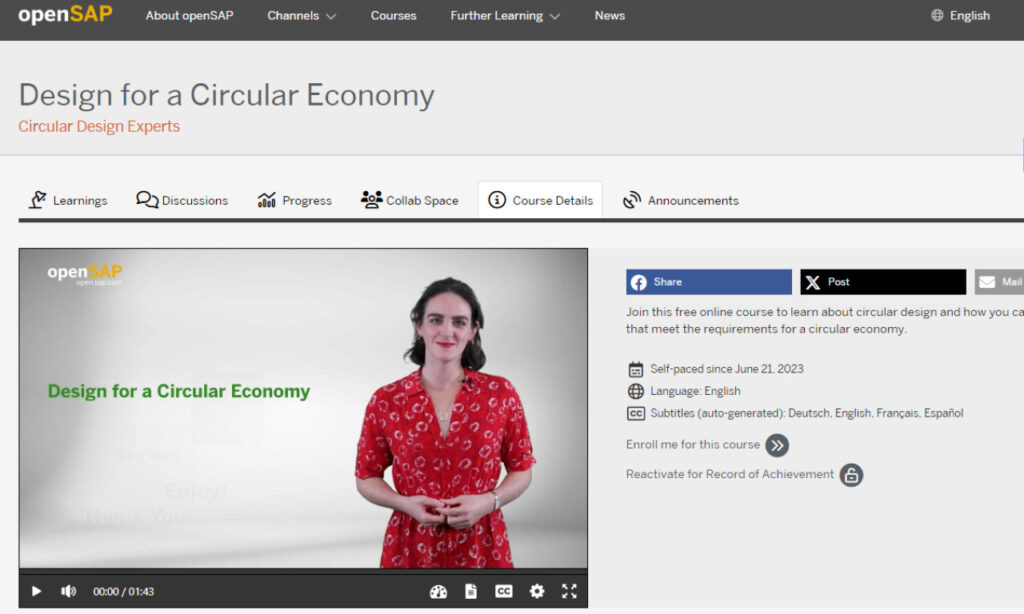This screenshot has height=614, width=1024.
Task: Click the CC icon by Subtitles
Action: click(x=635, y=413)
